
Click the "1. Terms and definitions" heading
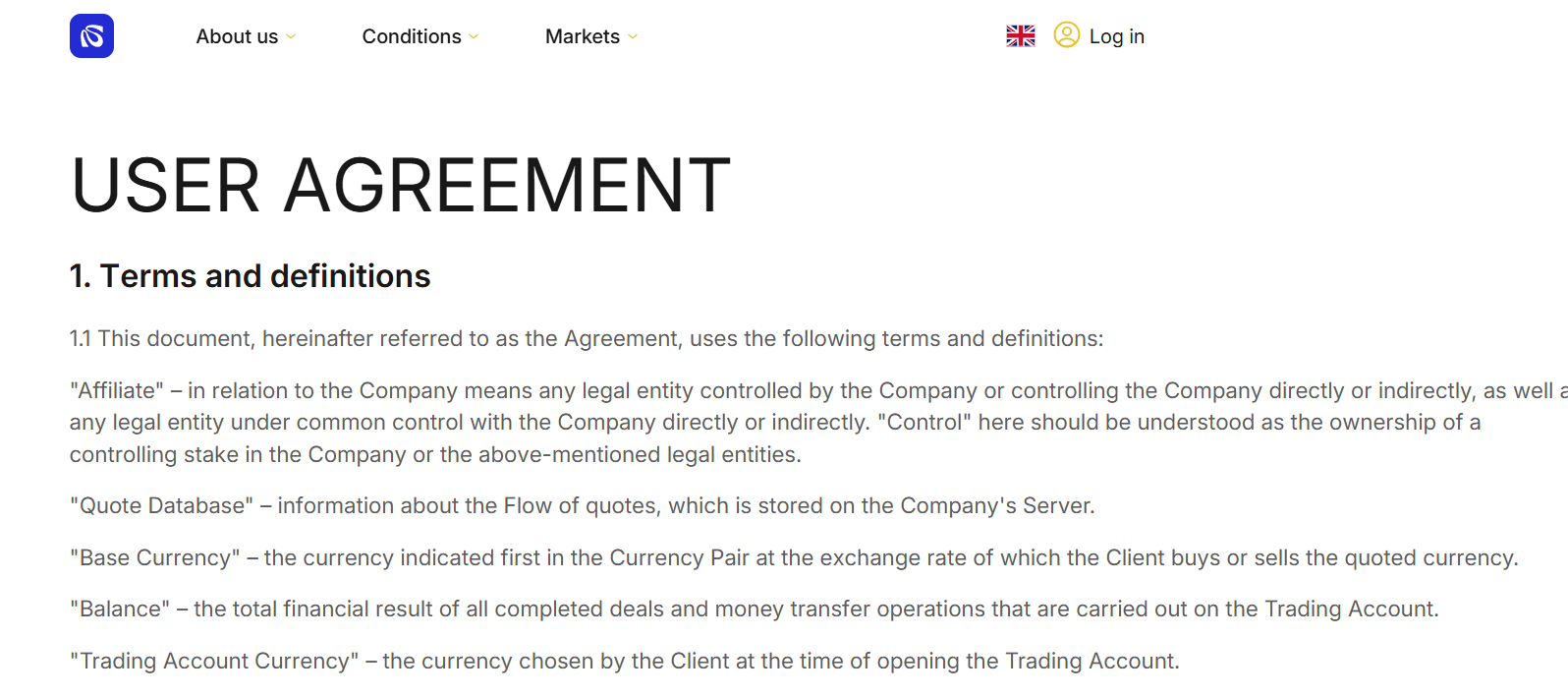[250, 276]
